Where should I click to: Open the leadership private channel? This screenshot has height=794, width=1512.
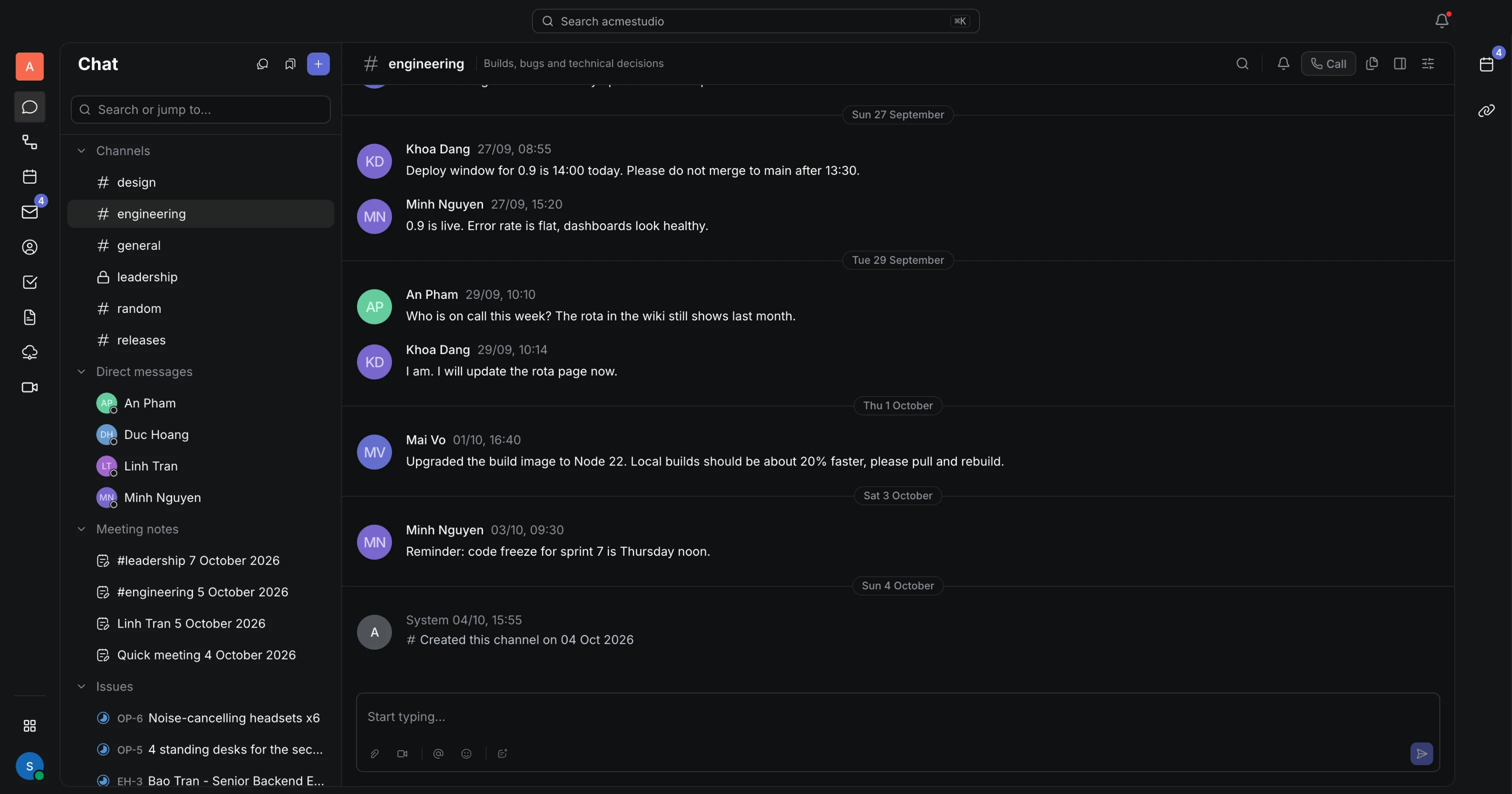200,277
